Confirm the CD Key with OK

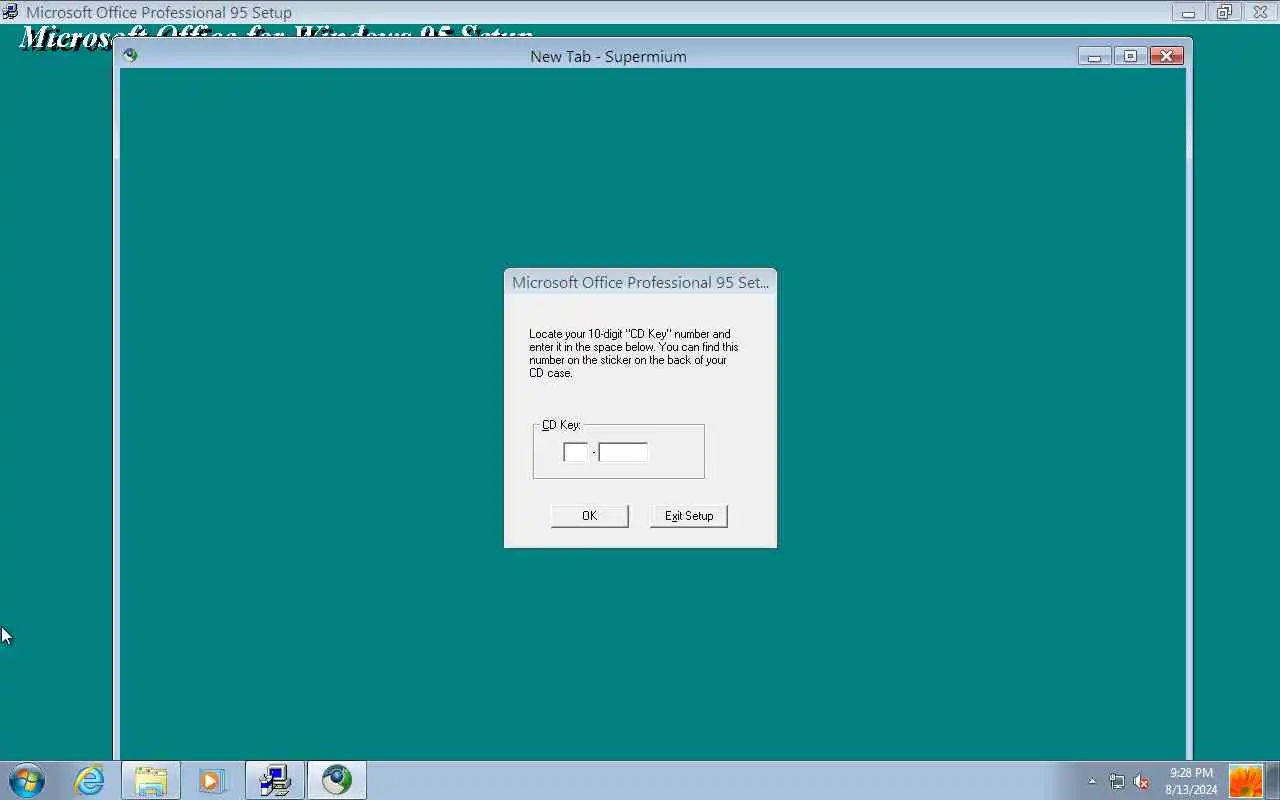(x=589, y=516)
